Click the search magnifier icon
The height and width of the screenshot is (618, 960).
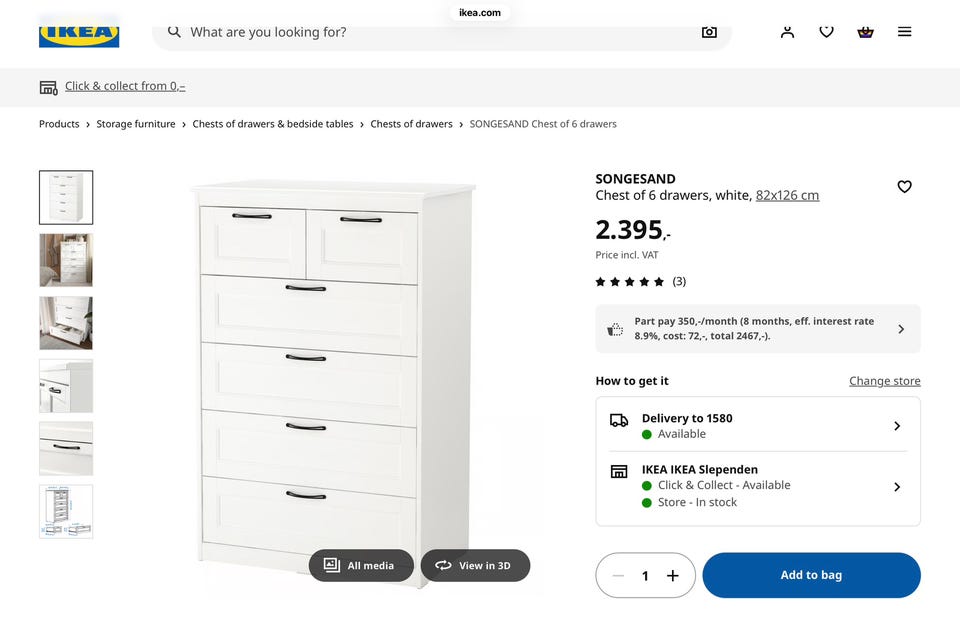[x=174, y=32]
